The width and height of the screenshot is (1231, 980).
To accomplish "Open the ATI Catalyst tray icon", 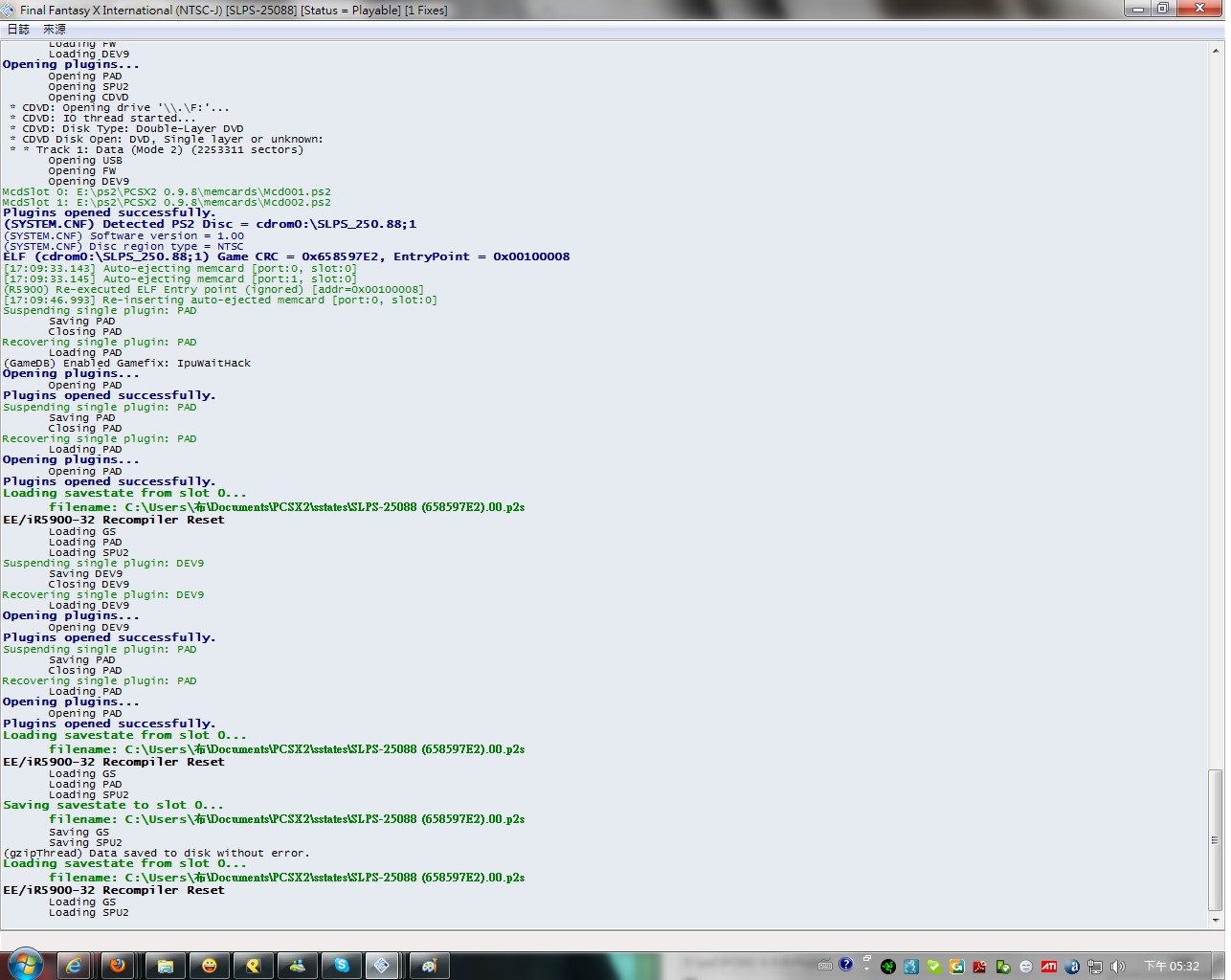I will (x=1049, y=967).
